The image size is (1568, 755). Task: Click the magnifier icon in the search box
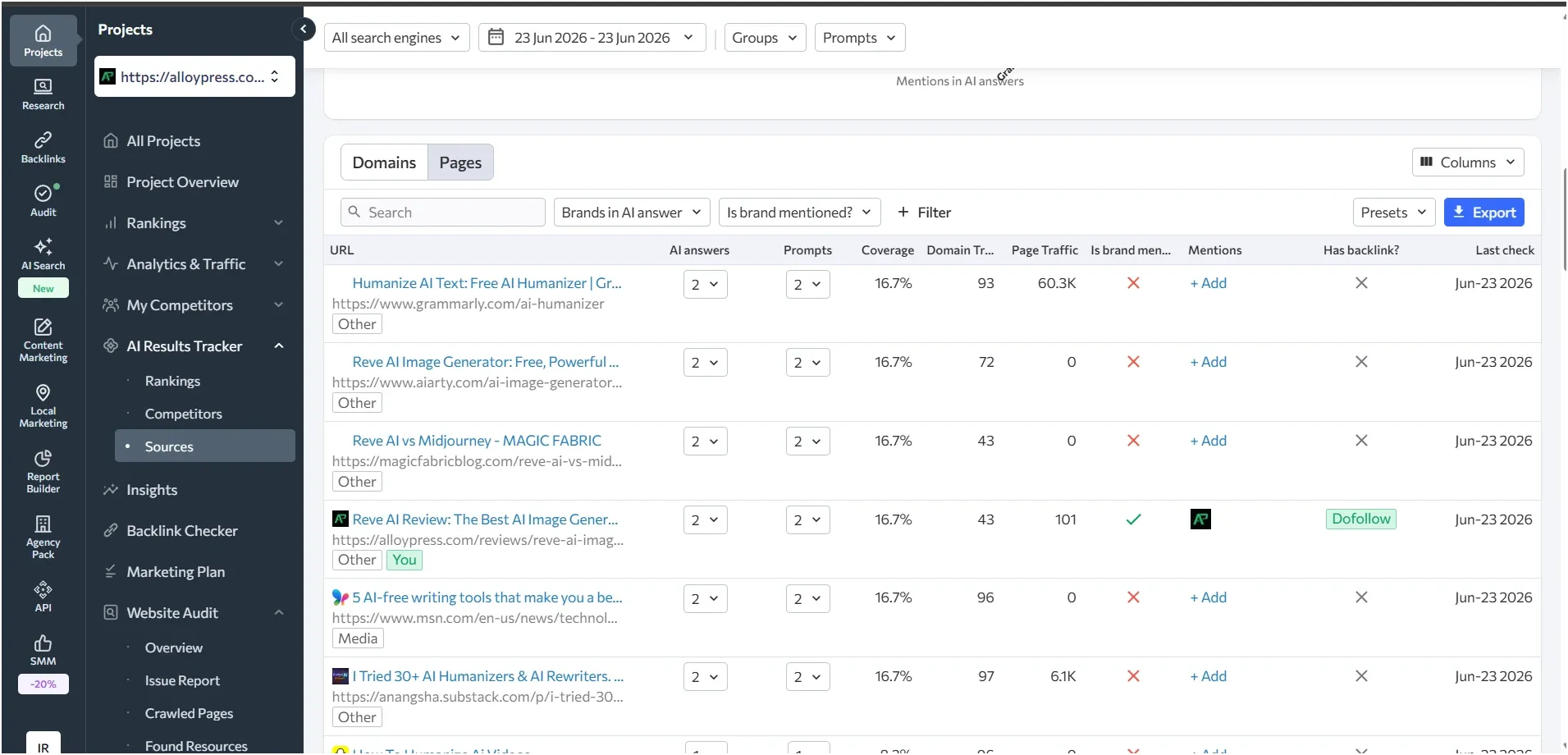(x=354, y=212)
